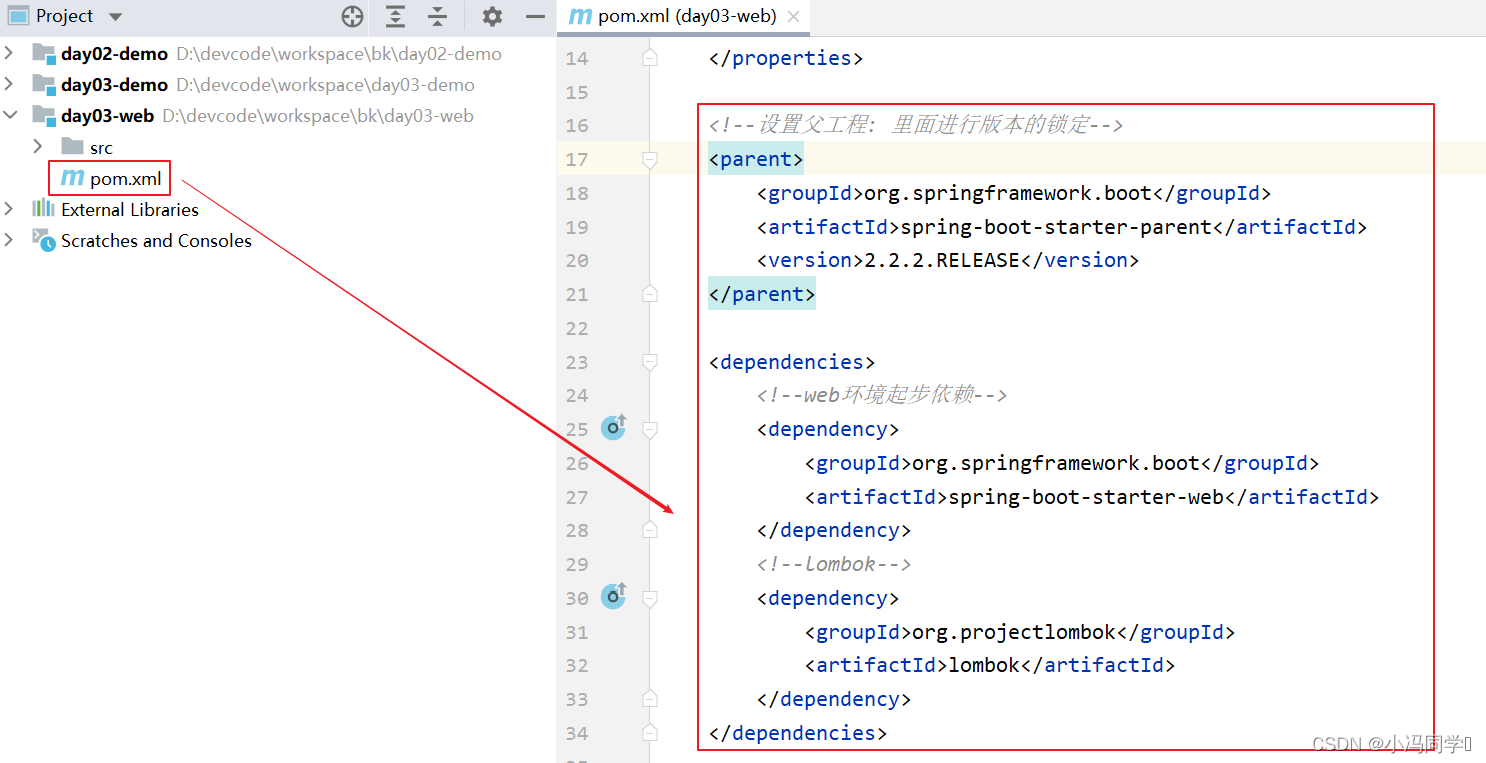Click org.projectlombok groupId text
This screenshot has height=763, width=1486.
pos(1014,632)
